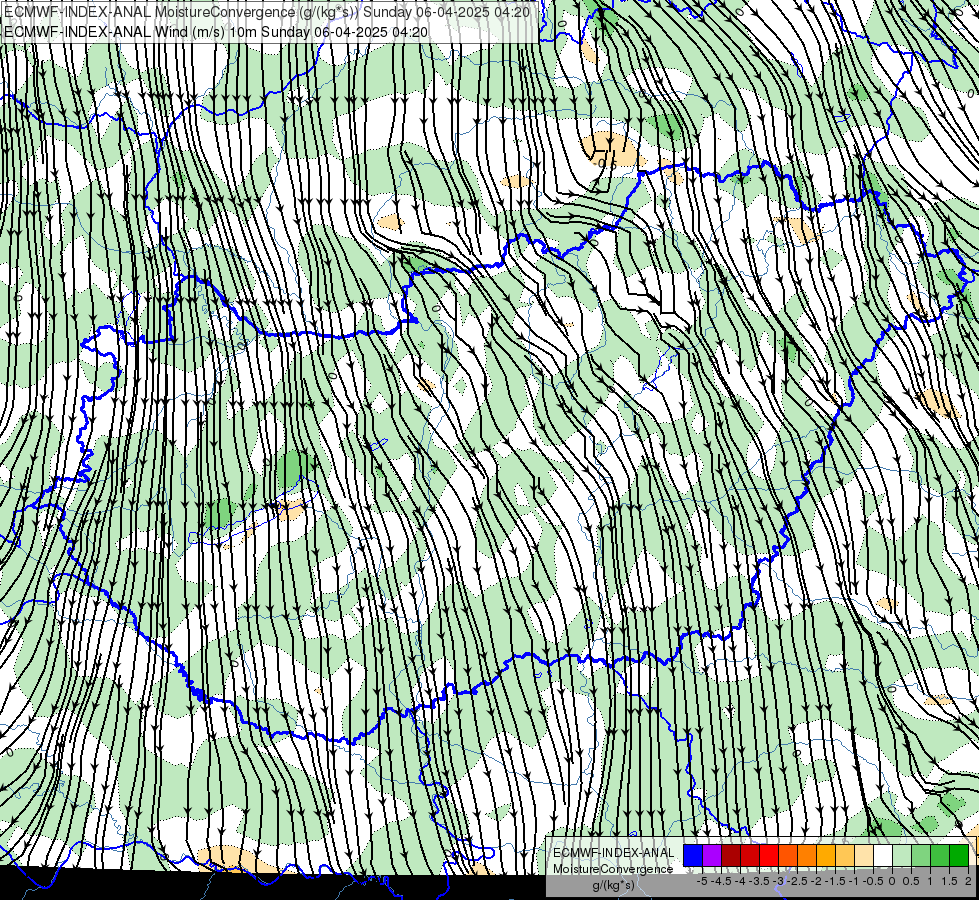Click the legend tick value 1.5
Image resolution: width=979 pixels, height=900 pixels.
[949, 881]
